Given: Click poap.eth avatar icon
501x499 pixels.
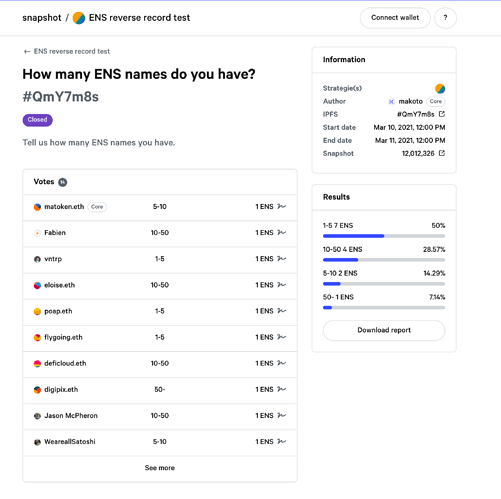Looking at the screenshot, I should tap(37, 311).
